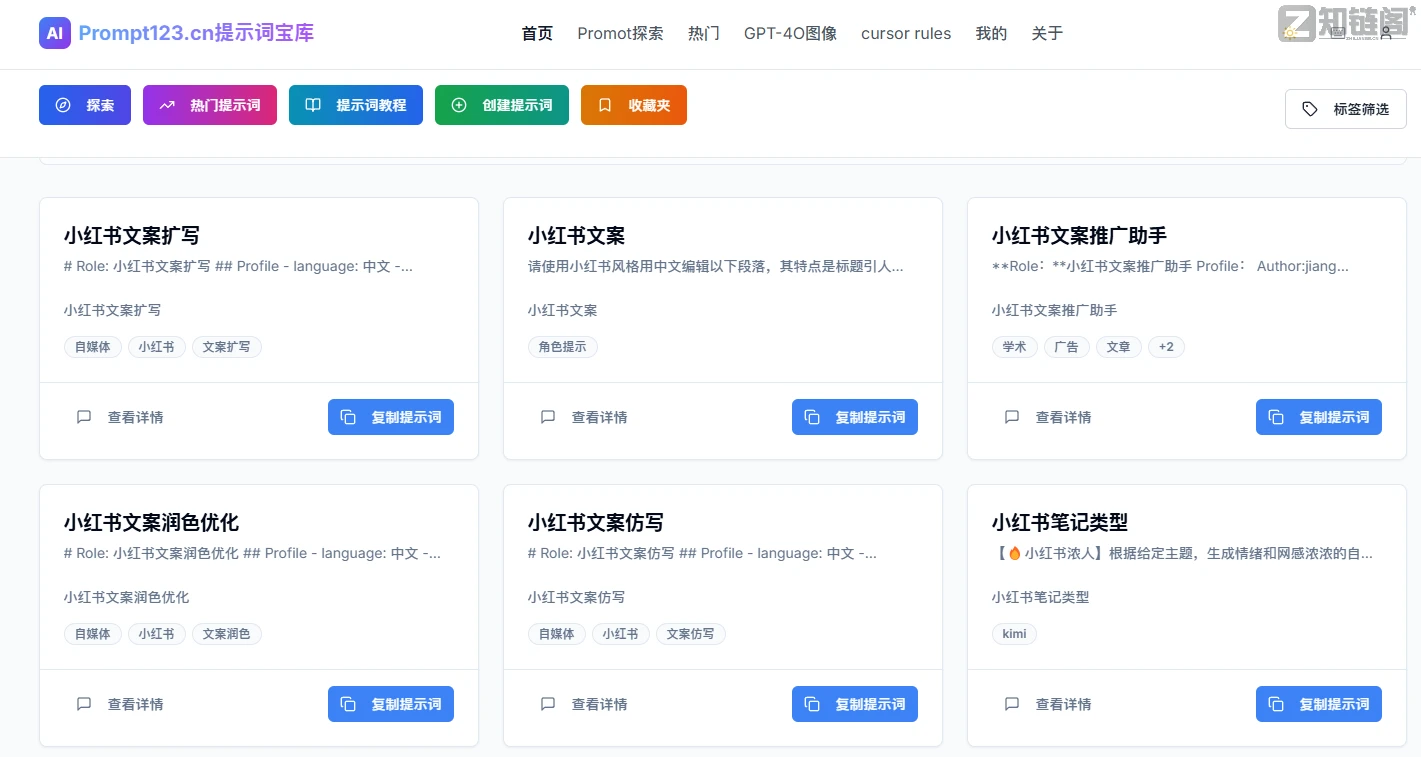Click the tag icon inside 标签筛选 button
1421x757 pixels.
tap(1310, 109)
